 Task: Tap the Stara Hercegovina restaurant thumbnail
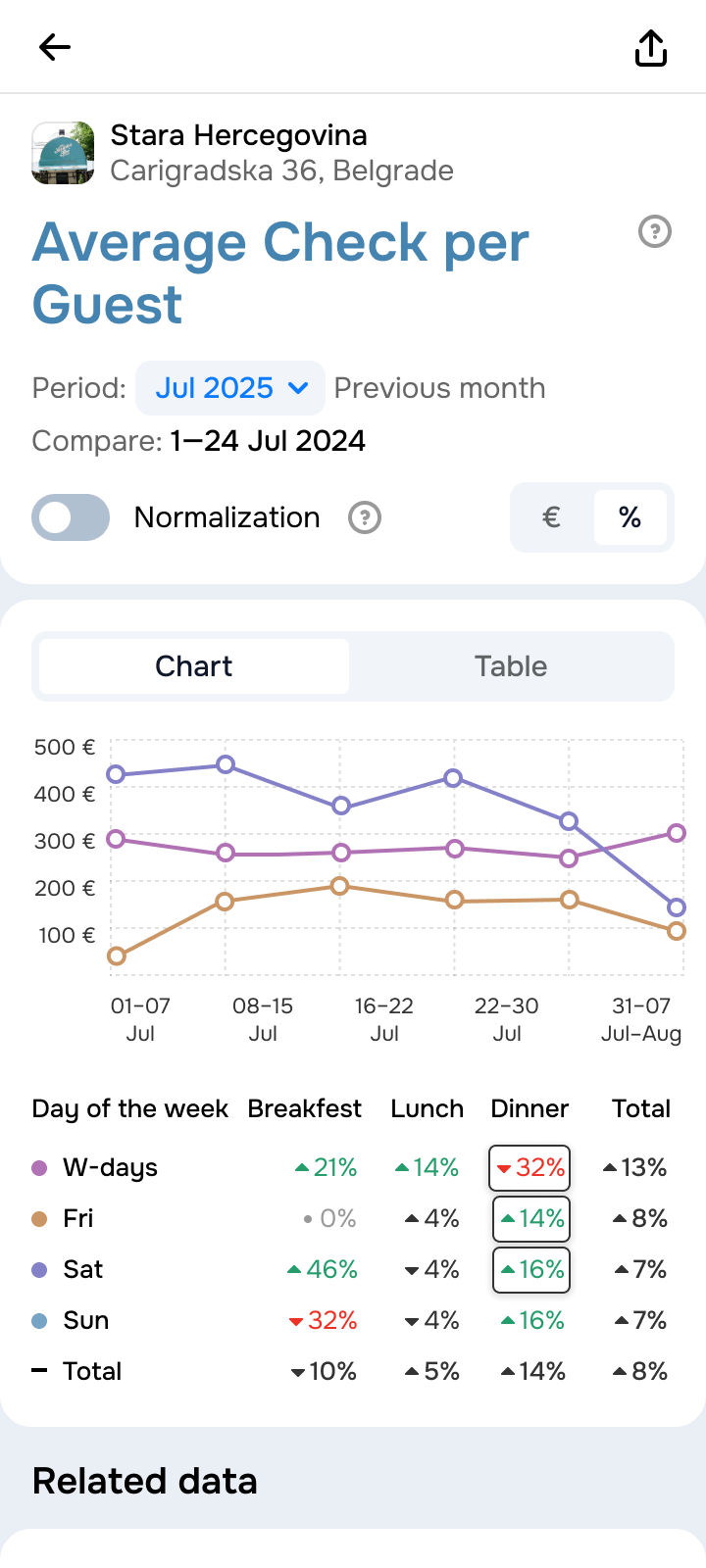coord(64,153)
